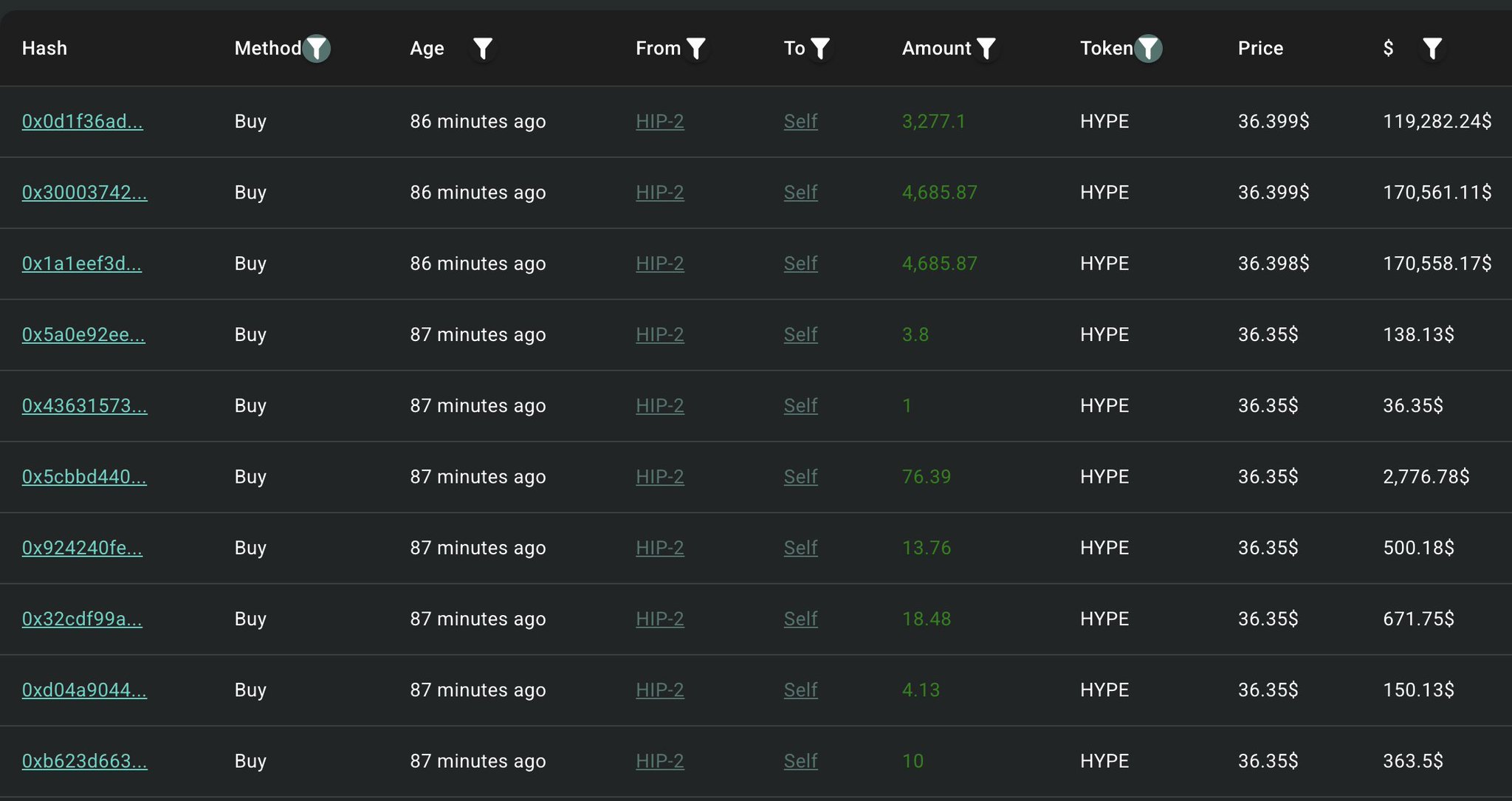Click the Token column filter icon

[x=1148, y=49]
